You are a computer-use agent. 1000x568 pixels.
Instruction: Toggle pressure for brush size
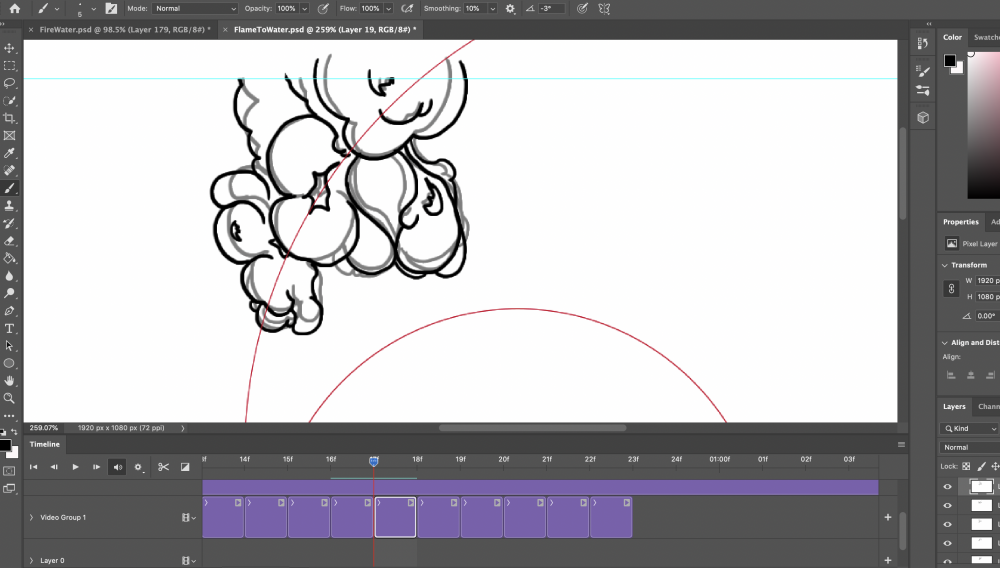click(582, 8)
